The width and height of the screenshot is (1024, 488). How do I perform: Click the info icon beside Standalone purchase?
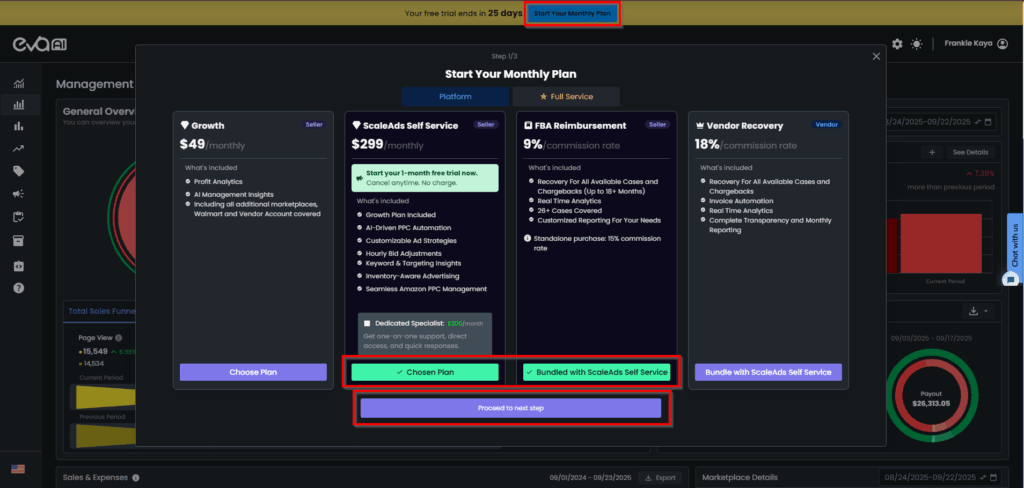(527, 238)
